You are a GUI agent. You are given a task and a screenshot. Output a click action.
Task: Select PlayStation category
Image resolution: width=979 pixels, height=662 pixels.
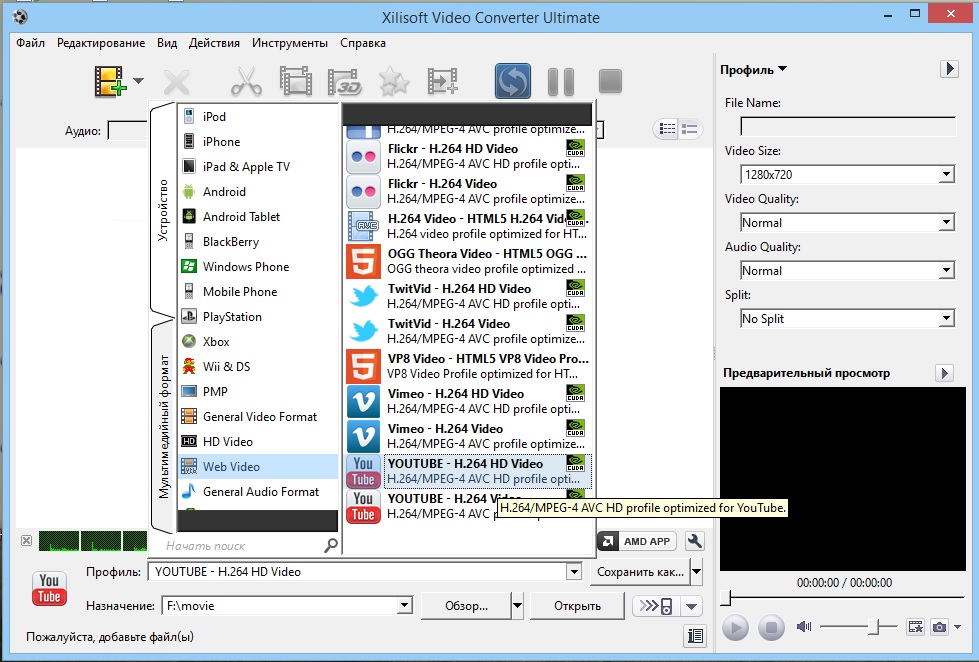pyautogui.click(x=258, y=317)
